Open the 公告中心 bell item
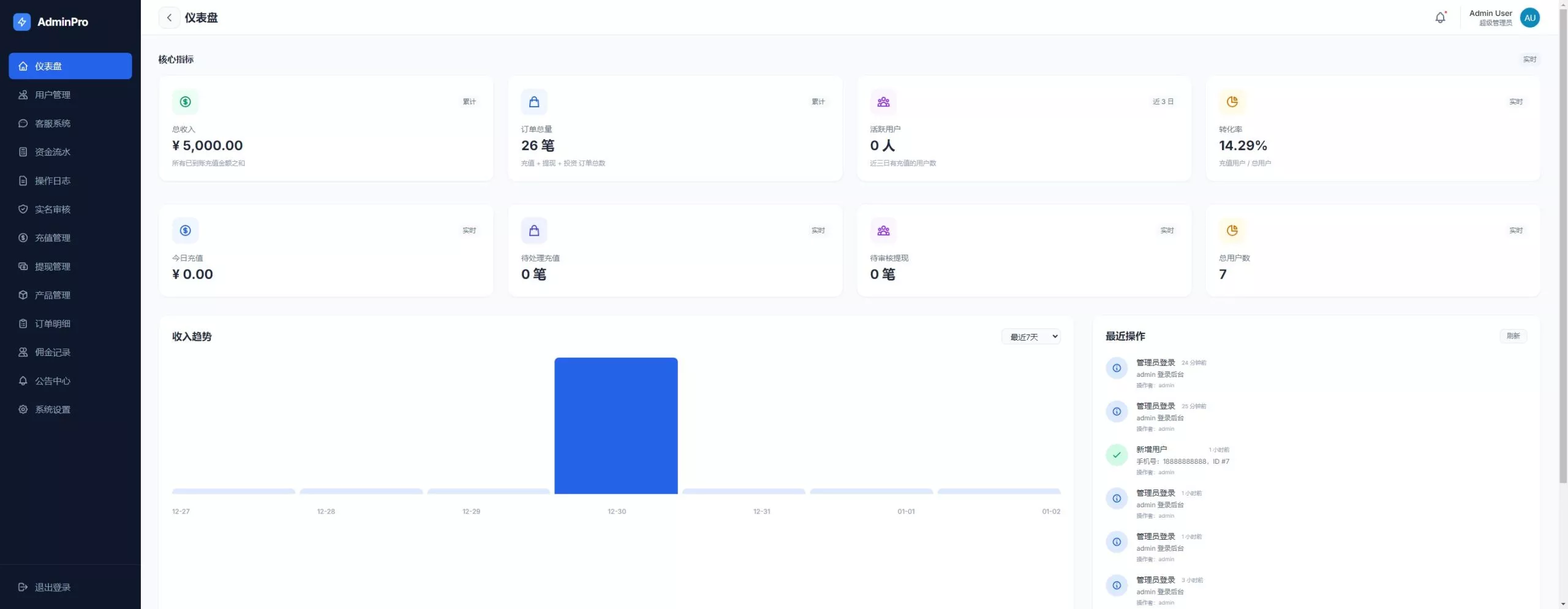This screenshot has height=609, width=1568. click(51, 380)
